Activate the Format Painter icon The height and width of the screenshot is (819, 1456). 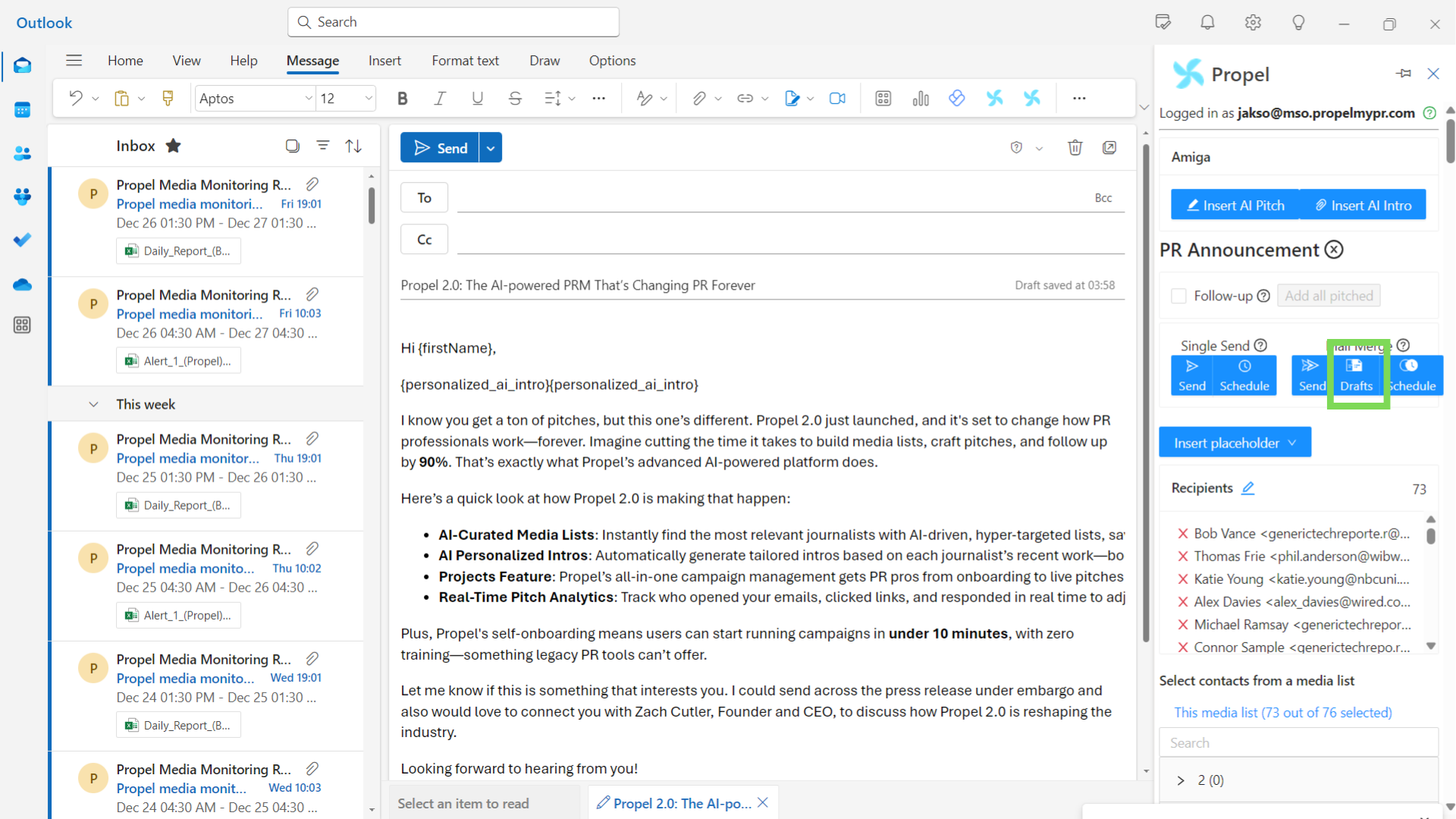click(x=168, y=98)
